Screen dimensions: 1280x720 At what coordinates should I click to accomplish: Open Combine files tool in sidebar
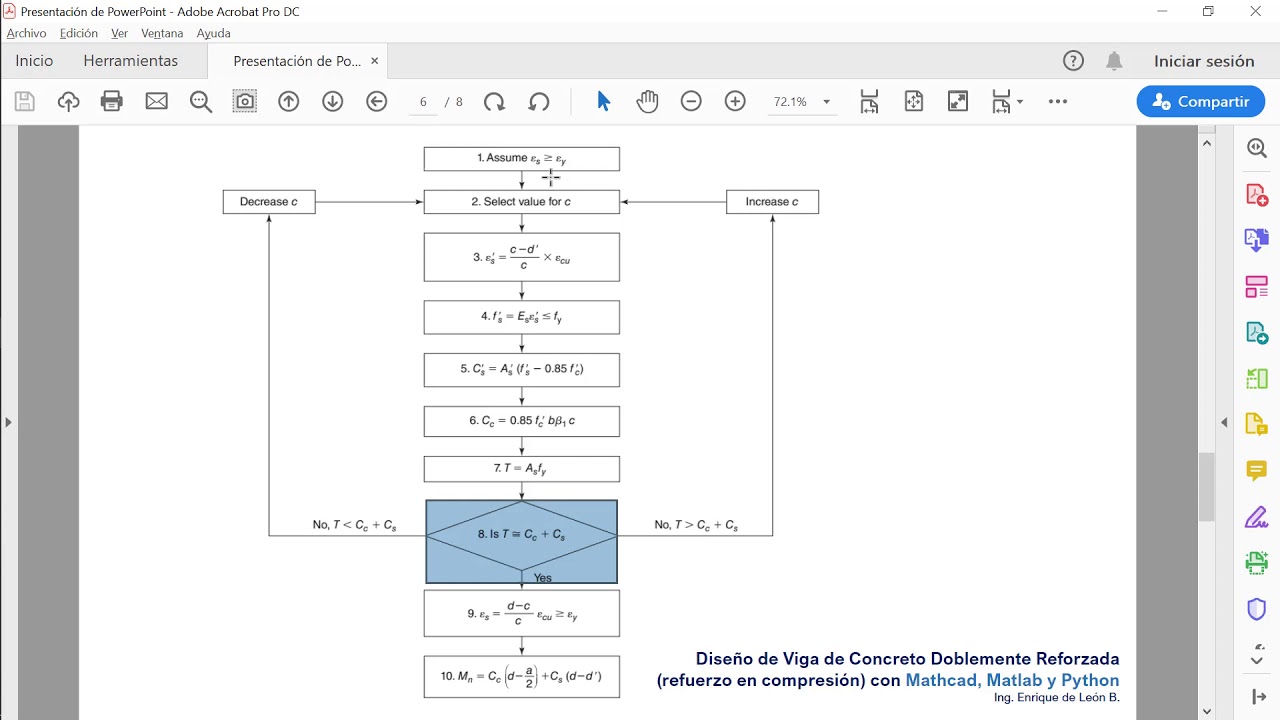[1257, 240]
